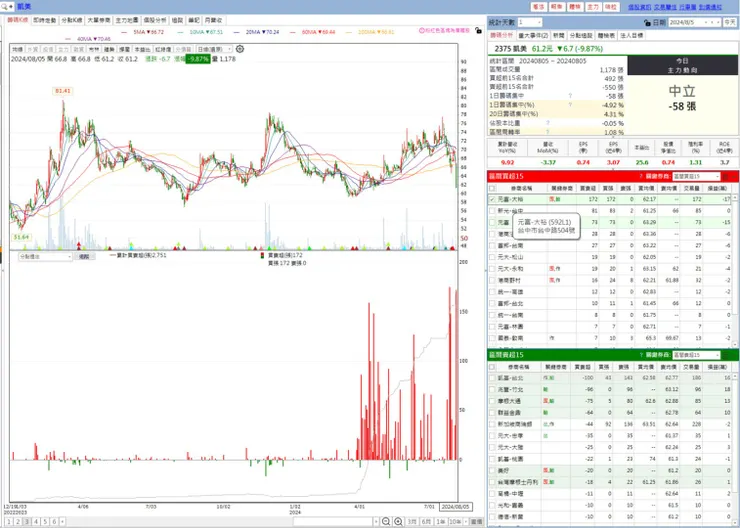Toggle the lock icon above the price chart

[478, 30]
